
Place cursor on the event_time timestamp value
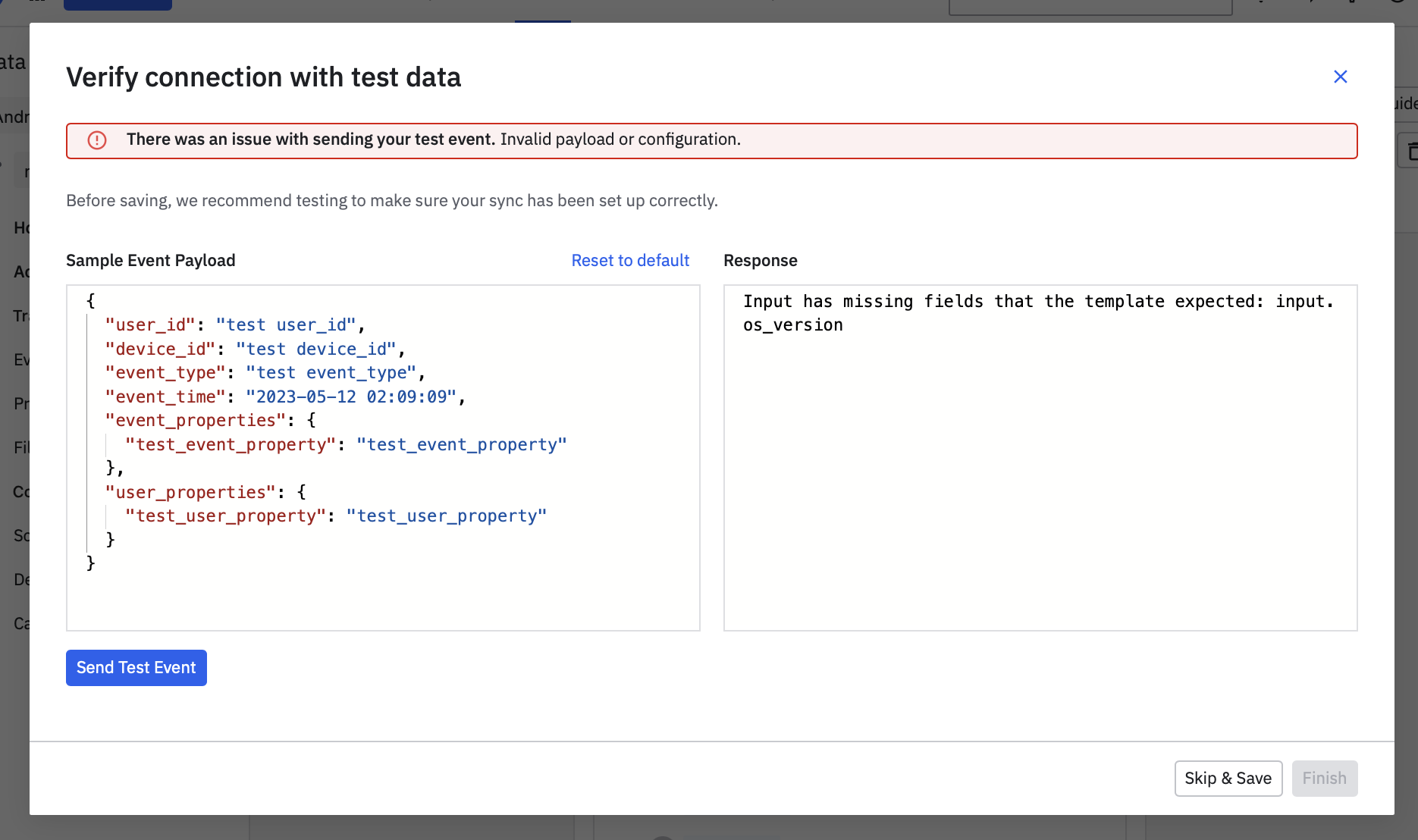tap(351, 397)
